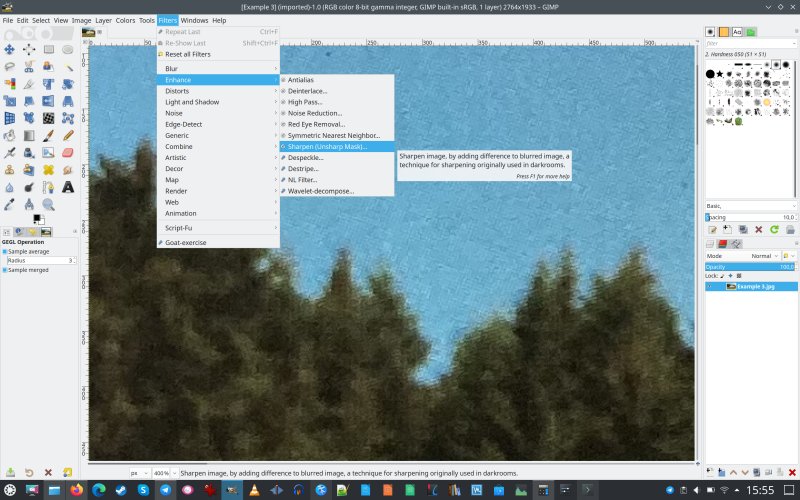800x500 pixels.
Task: Refresh brushes with the green arrow
Action: (x=774, y=230)
